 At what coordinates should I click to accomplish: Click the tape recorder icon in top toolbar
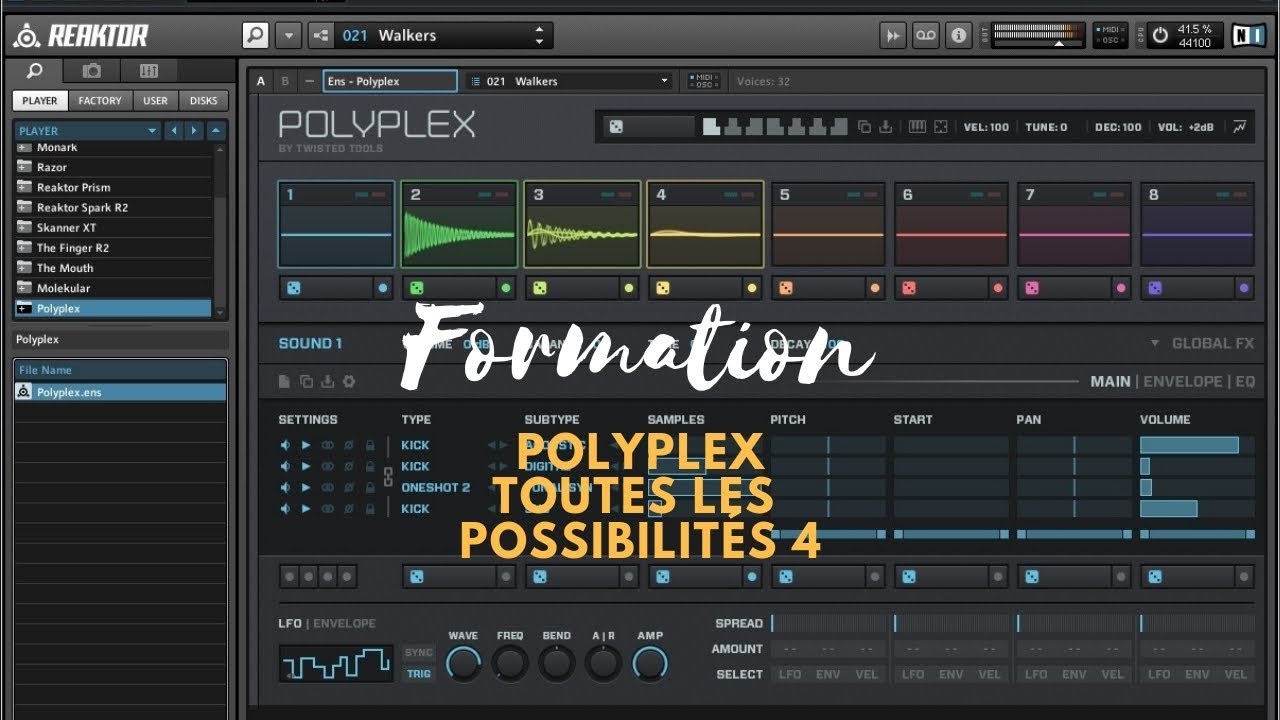point(926,36)
